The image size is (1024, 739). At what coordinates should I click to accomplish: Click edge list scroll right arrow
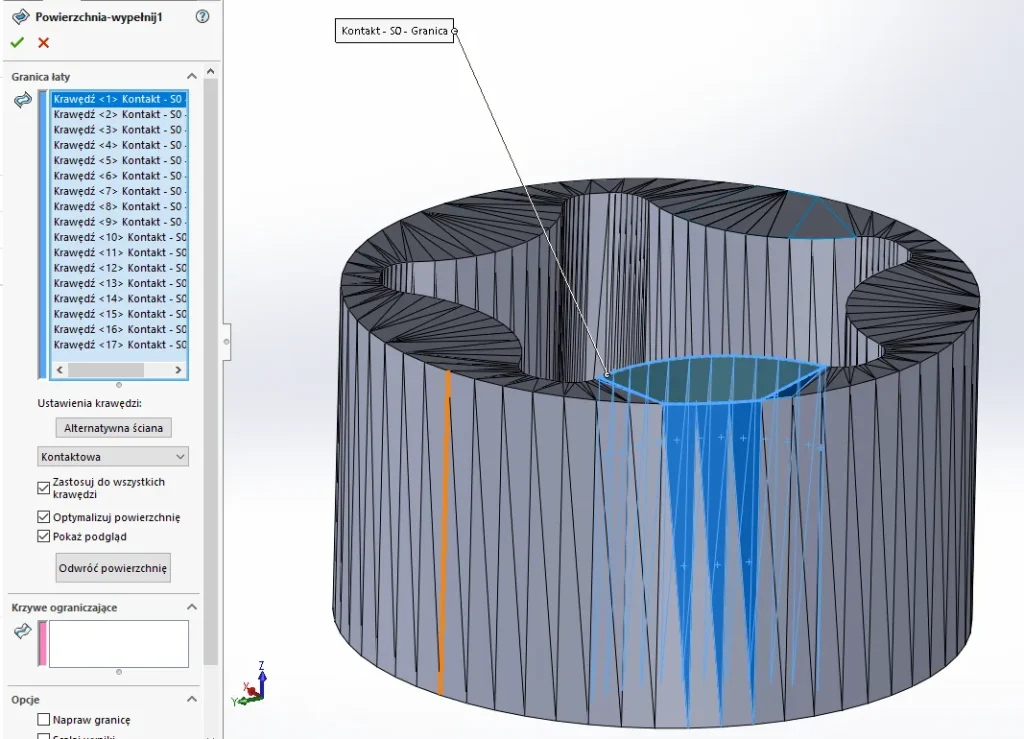point(178,370)
